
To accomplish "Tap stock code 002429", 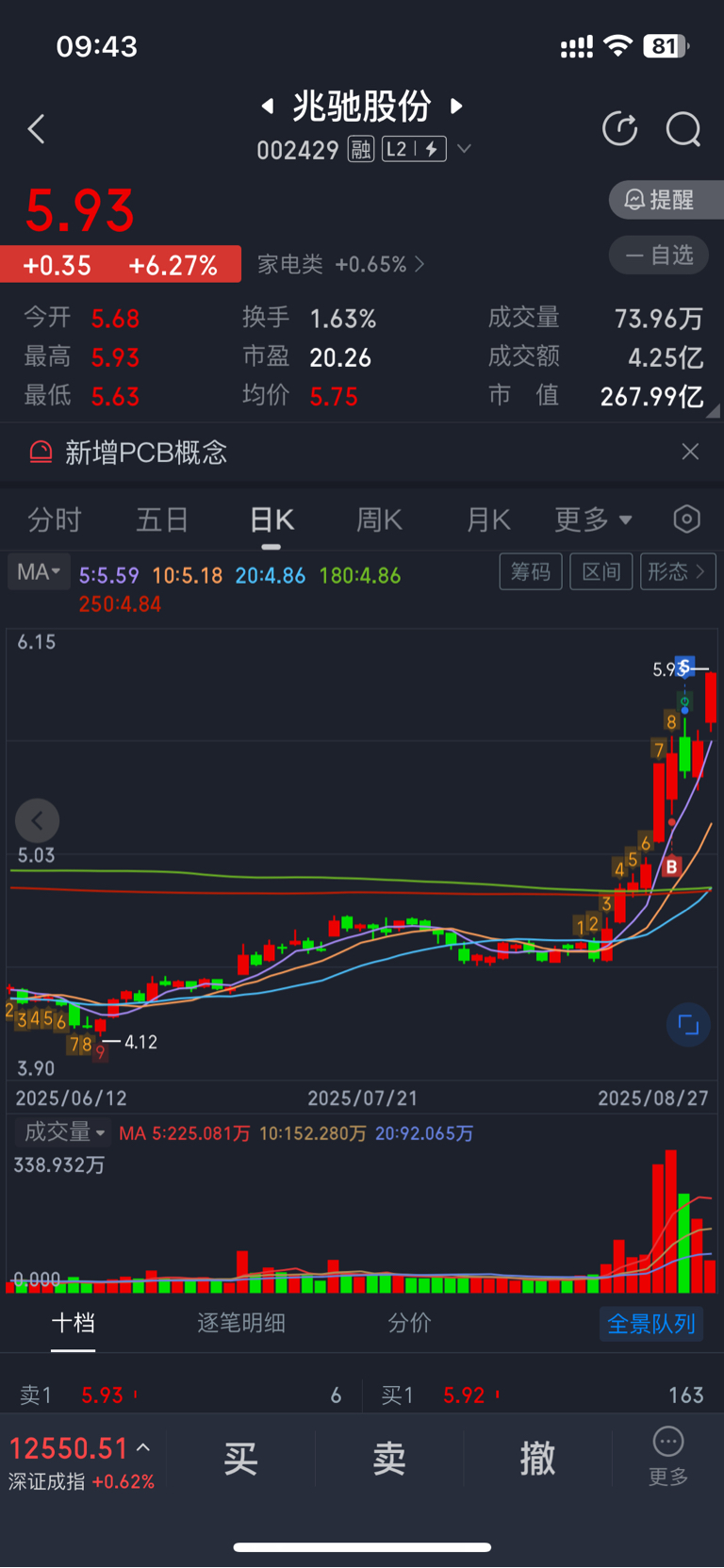I will [298, 150].
